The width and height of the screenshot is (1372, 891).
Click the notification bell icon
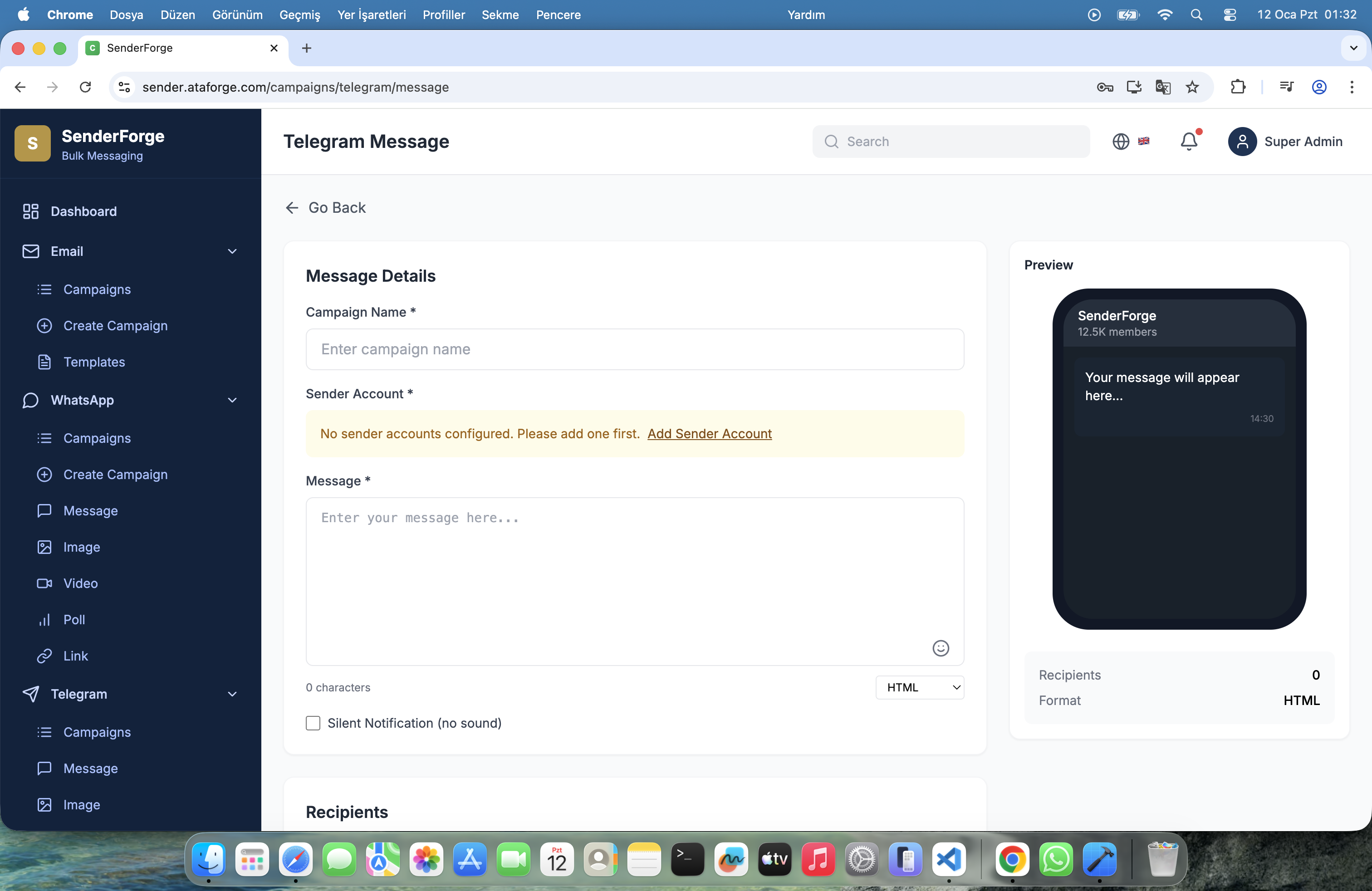click(x=1189, y=141)
